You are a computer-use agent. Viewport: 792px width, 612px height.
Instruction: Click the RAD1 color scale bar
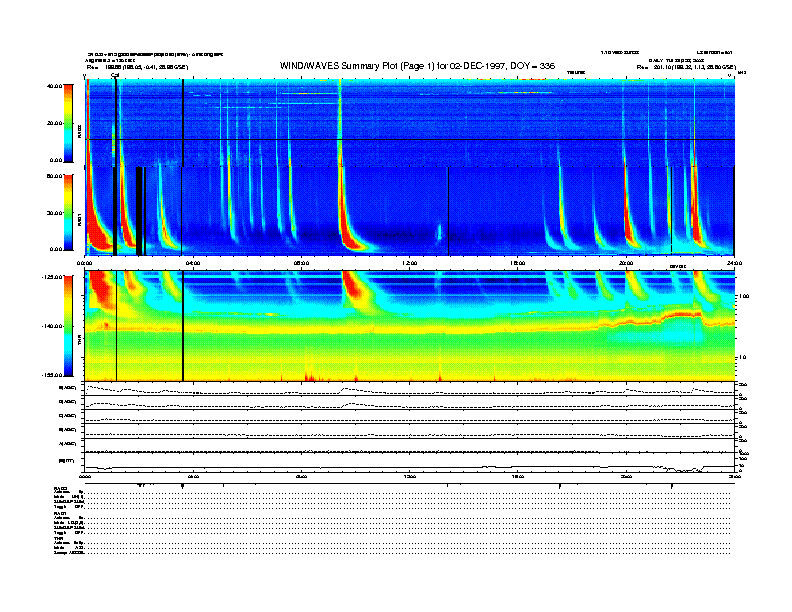68,213
